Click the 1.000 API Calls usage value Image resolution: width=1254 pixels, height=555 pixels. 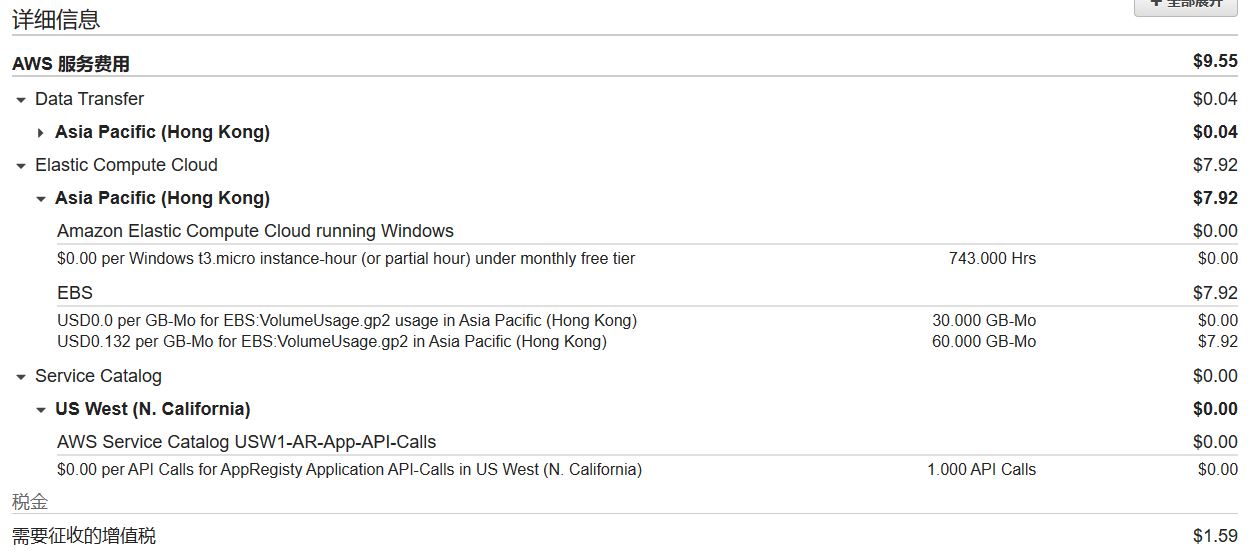point(981,470)
